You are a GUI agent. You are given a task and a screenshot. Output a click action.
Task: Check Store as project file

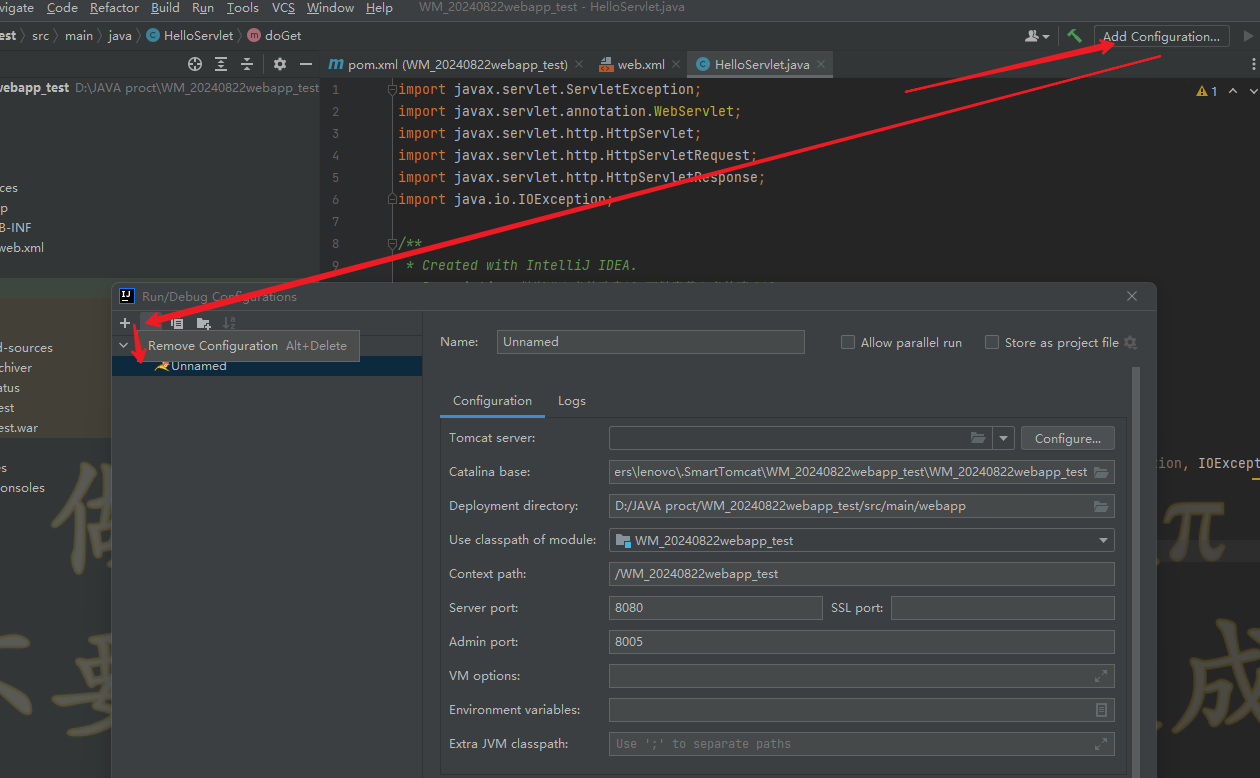click(x=992, y=342)
